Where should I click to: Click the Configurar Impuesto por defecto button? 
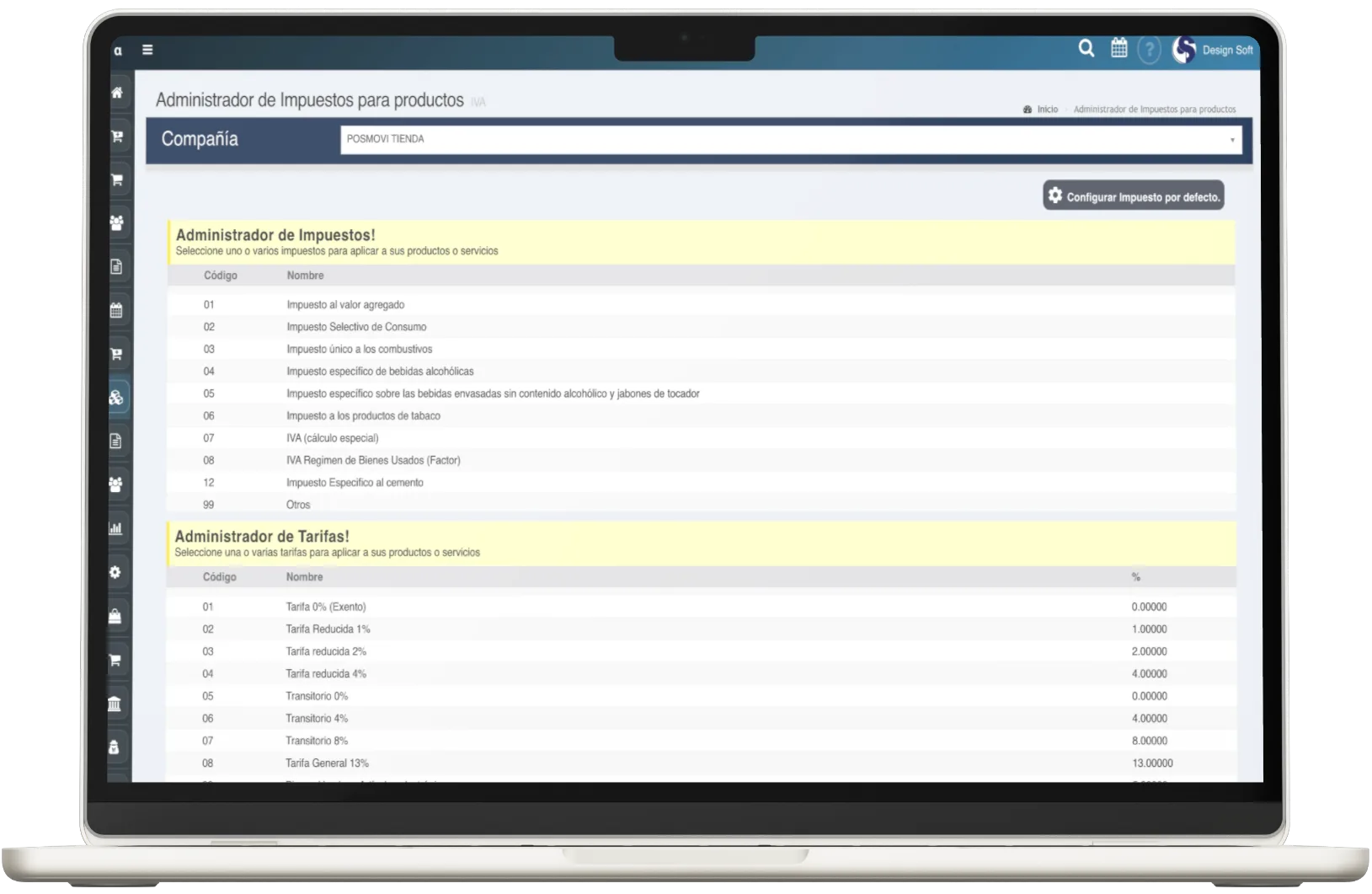(1133, 196)
